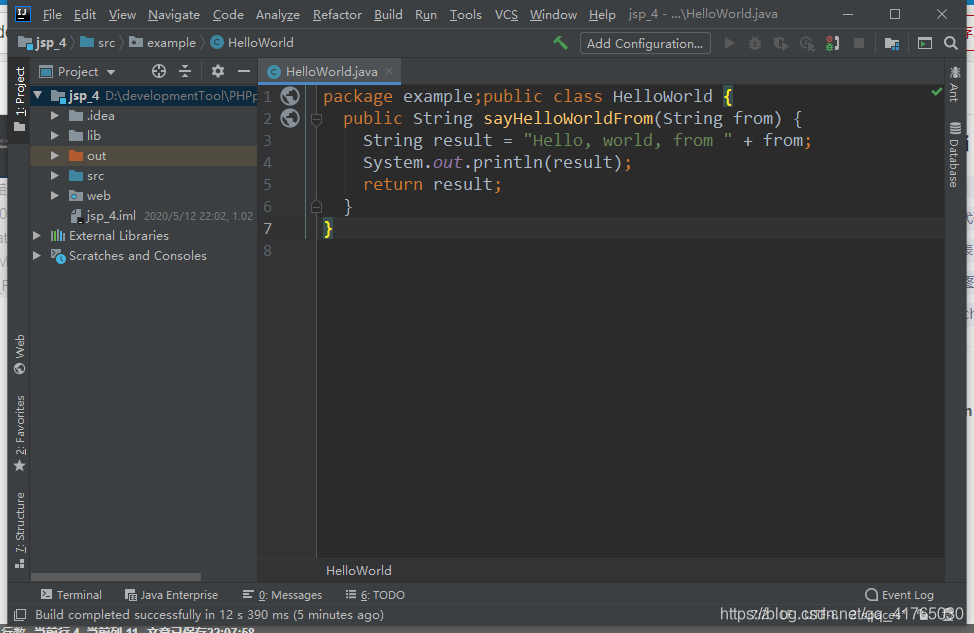The height and width of the screenshot is (633, 974).
Task: Open the Window menu
Action: (553, 14)
